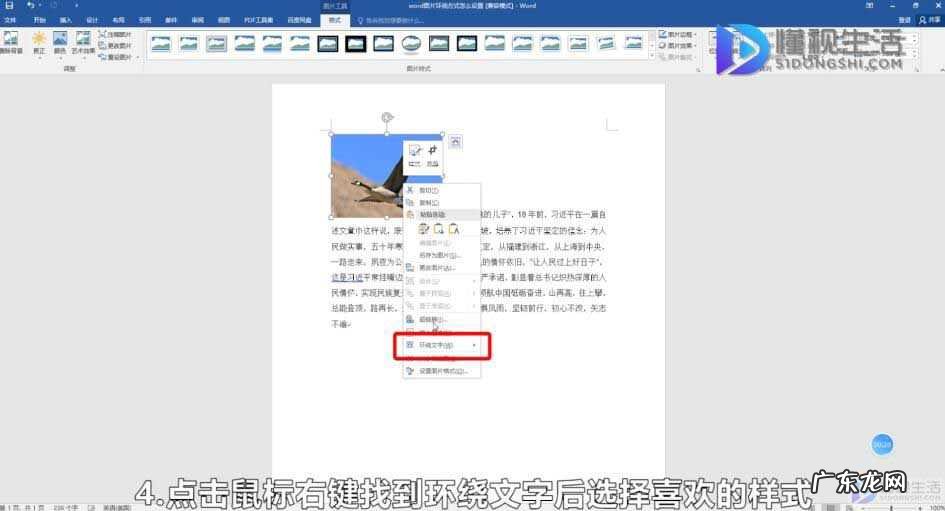The width and height of the screenshot is (945, 511).
Task: Click the Style button on the mini toolbar
Action: click(415, 155)
